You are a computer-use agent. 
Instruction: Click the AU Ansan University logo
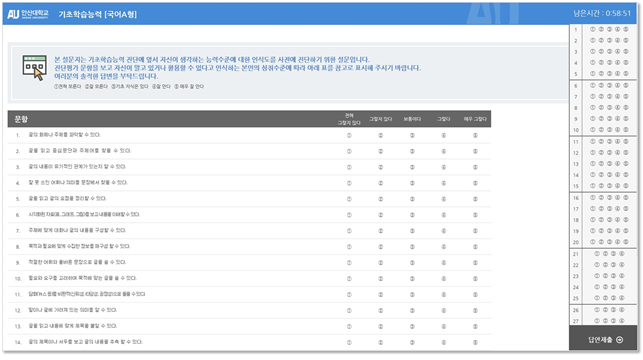coord(28,14)
